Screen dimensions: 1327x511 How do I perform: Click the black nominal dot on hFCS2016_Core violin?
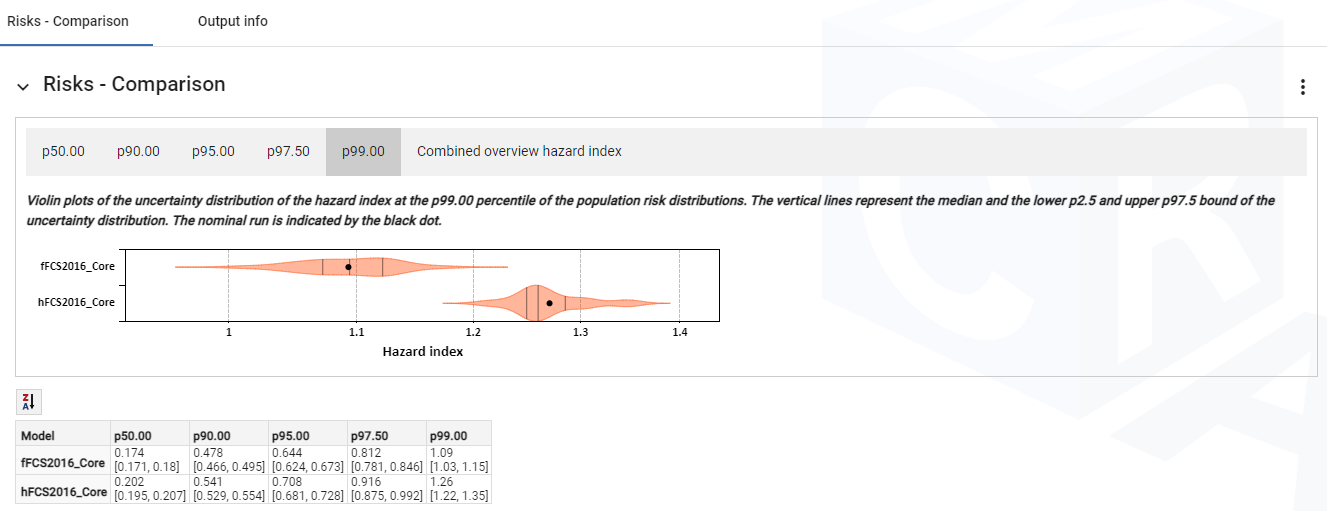[x=549, y=302]
